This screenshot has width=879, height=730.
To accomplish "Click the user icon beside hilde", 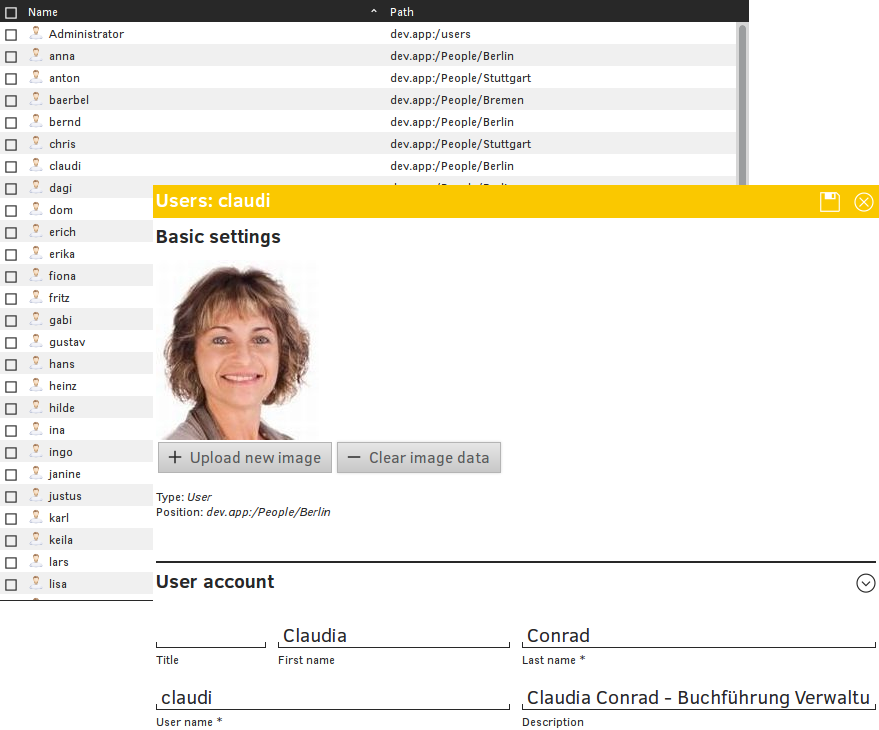I will point(36,408).
